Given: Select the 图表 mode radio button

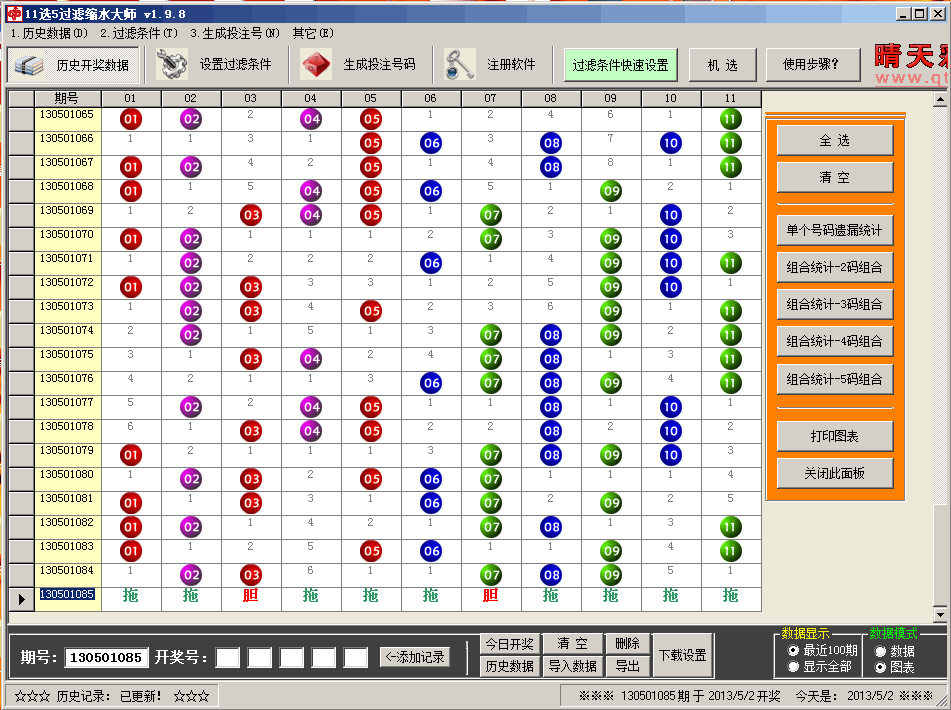Looking at the screenshot, I should coord(880,667).
